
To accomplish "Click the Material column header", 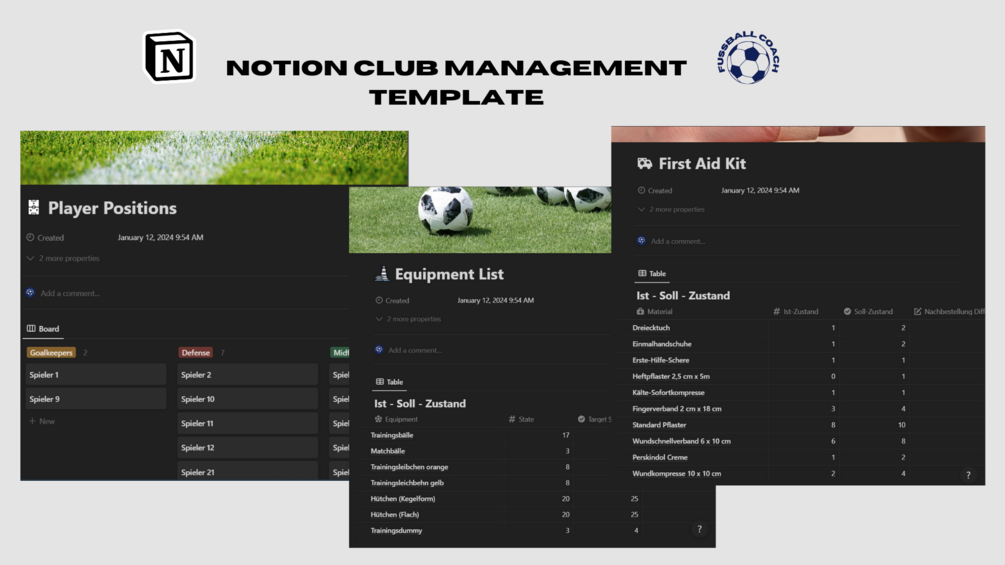I will tap(654, 311).
